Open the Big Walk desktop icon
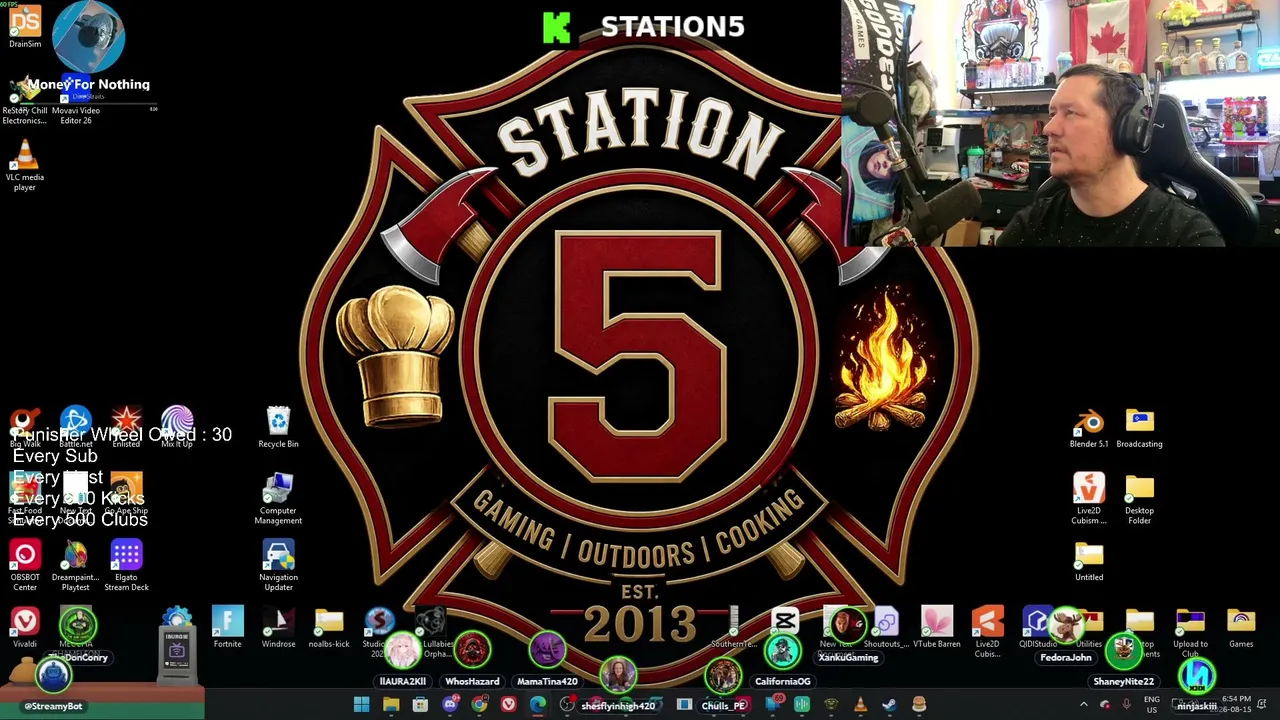The width and height of the screenshot is (1280, 720). tap(25, 427)
